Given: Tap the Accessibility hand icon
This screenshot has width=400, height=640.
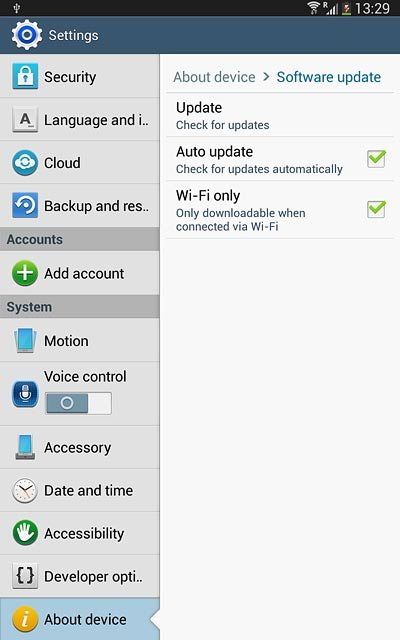Looking at the screenshot, I should tap(25, 533).
